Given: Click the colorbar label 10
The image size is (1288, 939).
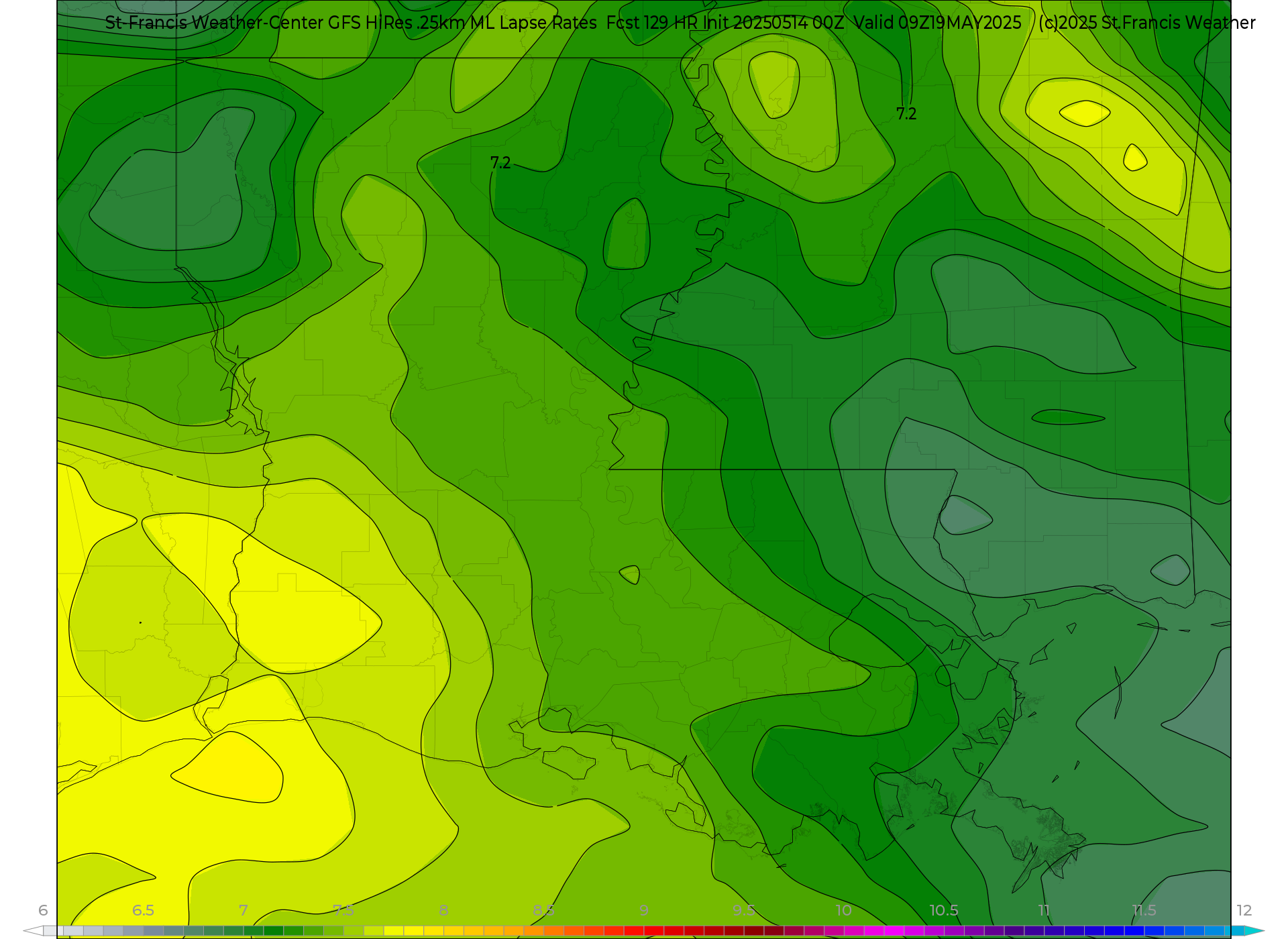Looking at the screenshot, I should pos(844,910).
